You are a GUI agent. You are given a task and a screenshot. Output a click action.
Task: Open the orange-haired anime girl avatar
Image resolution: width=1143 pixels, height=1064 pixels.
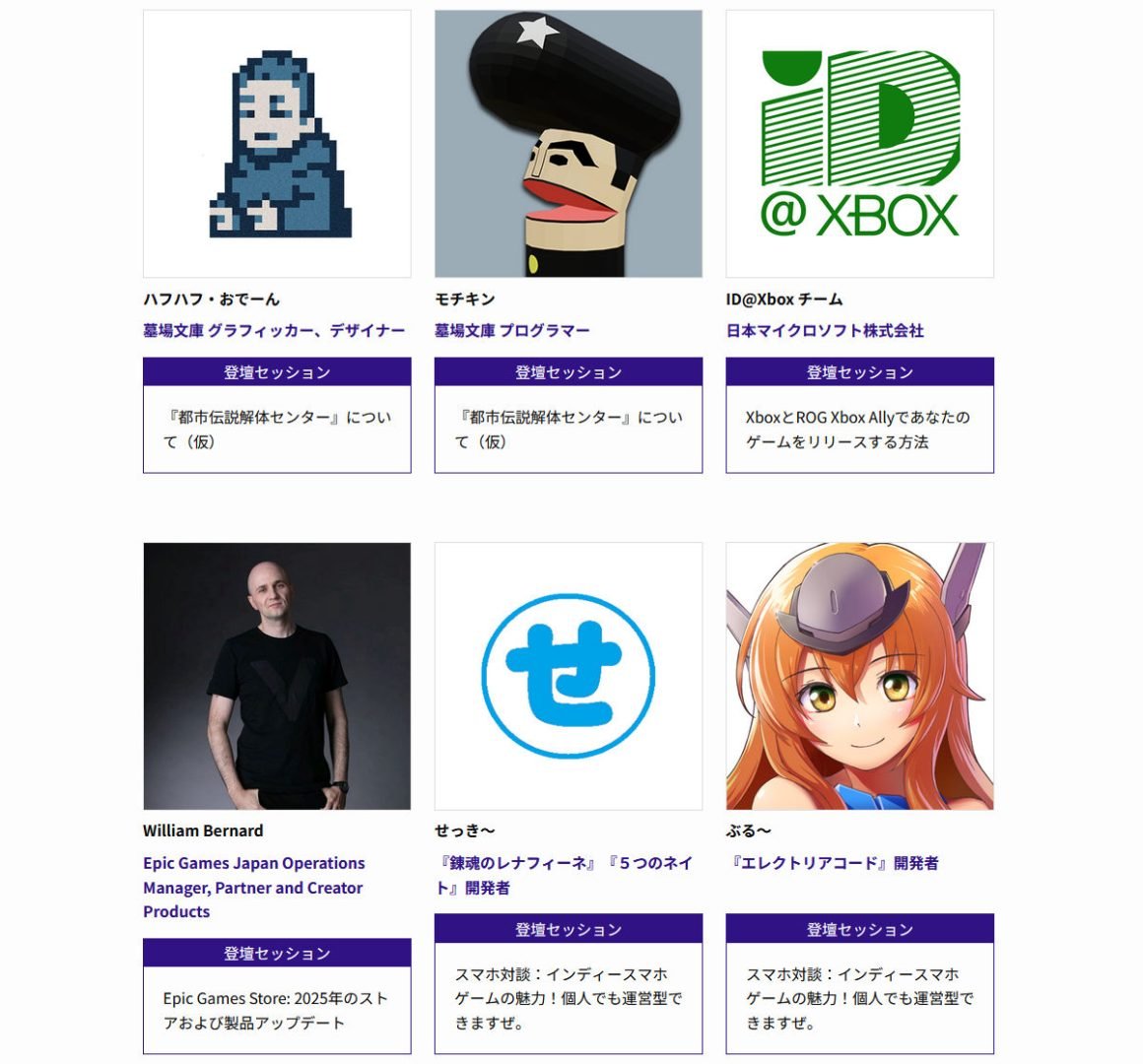pos(860,676)
